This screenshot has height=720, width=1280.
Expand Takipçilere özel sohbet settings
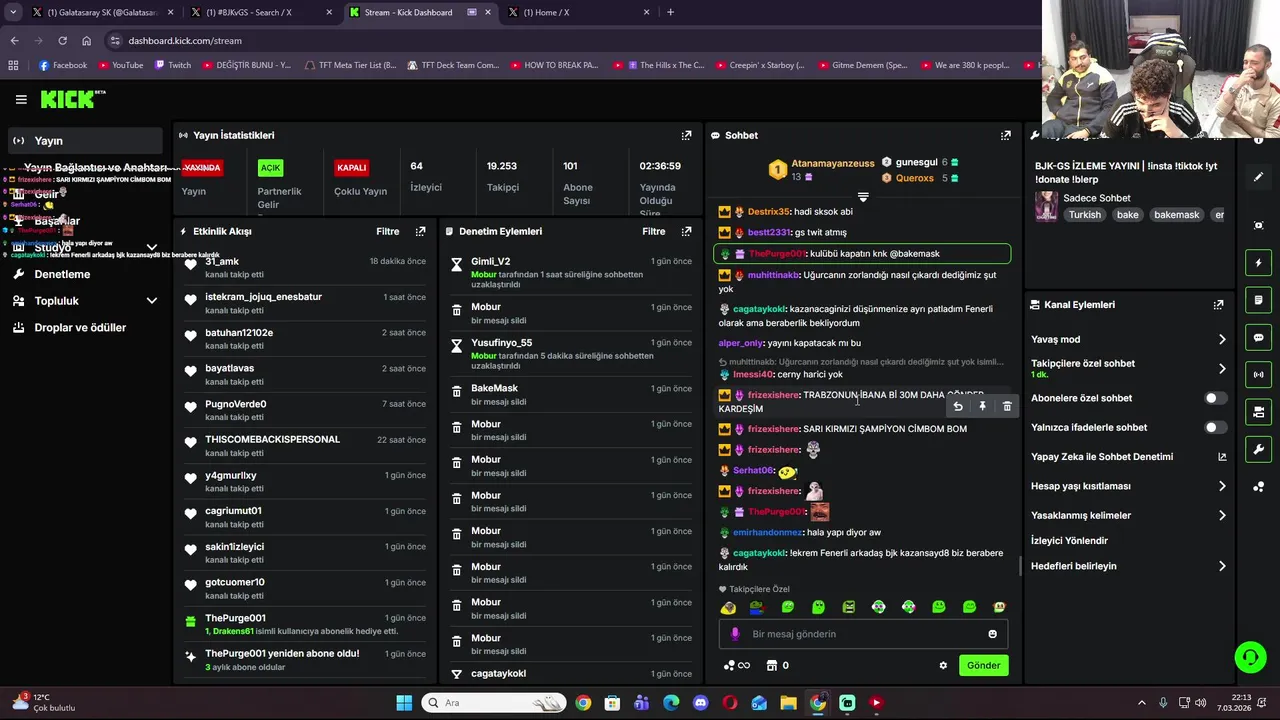pyautogui.click(x=1128, y=368)
